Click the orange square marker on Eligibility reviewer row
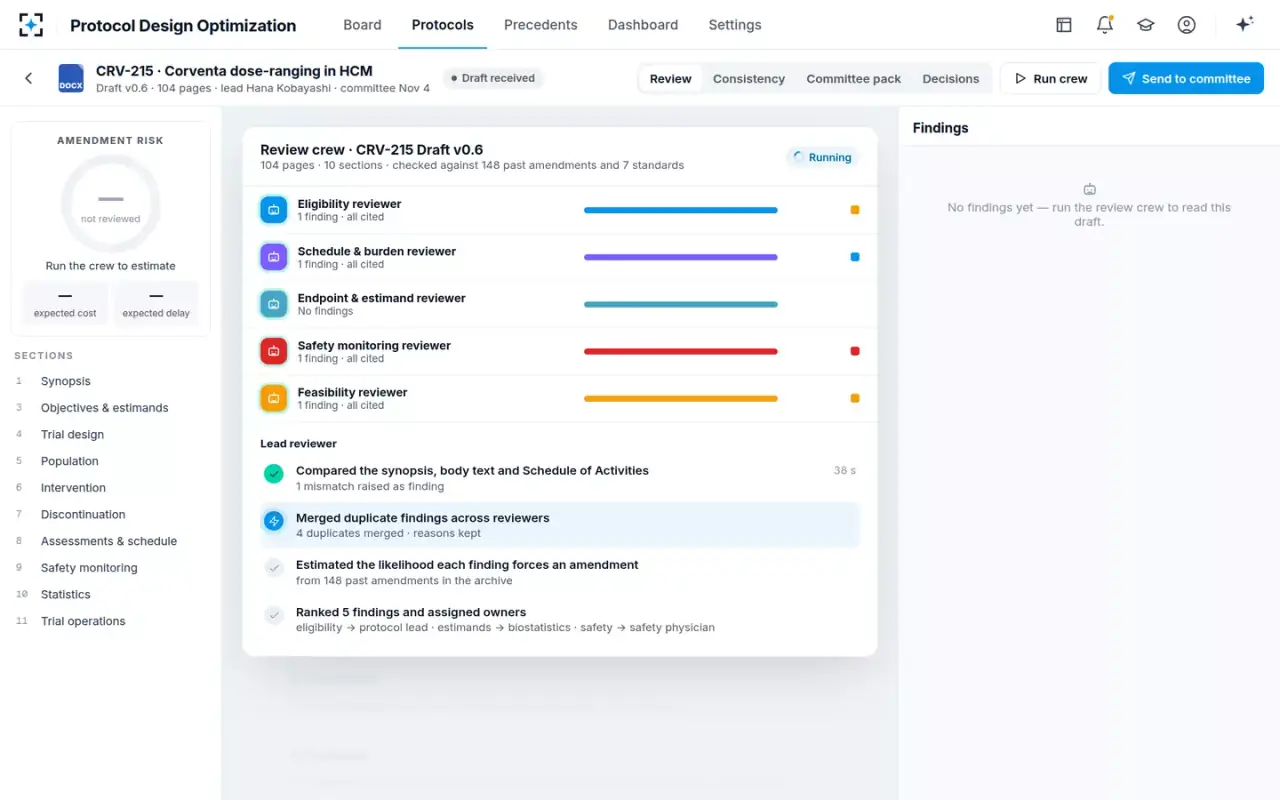 pos(855,210)
